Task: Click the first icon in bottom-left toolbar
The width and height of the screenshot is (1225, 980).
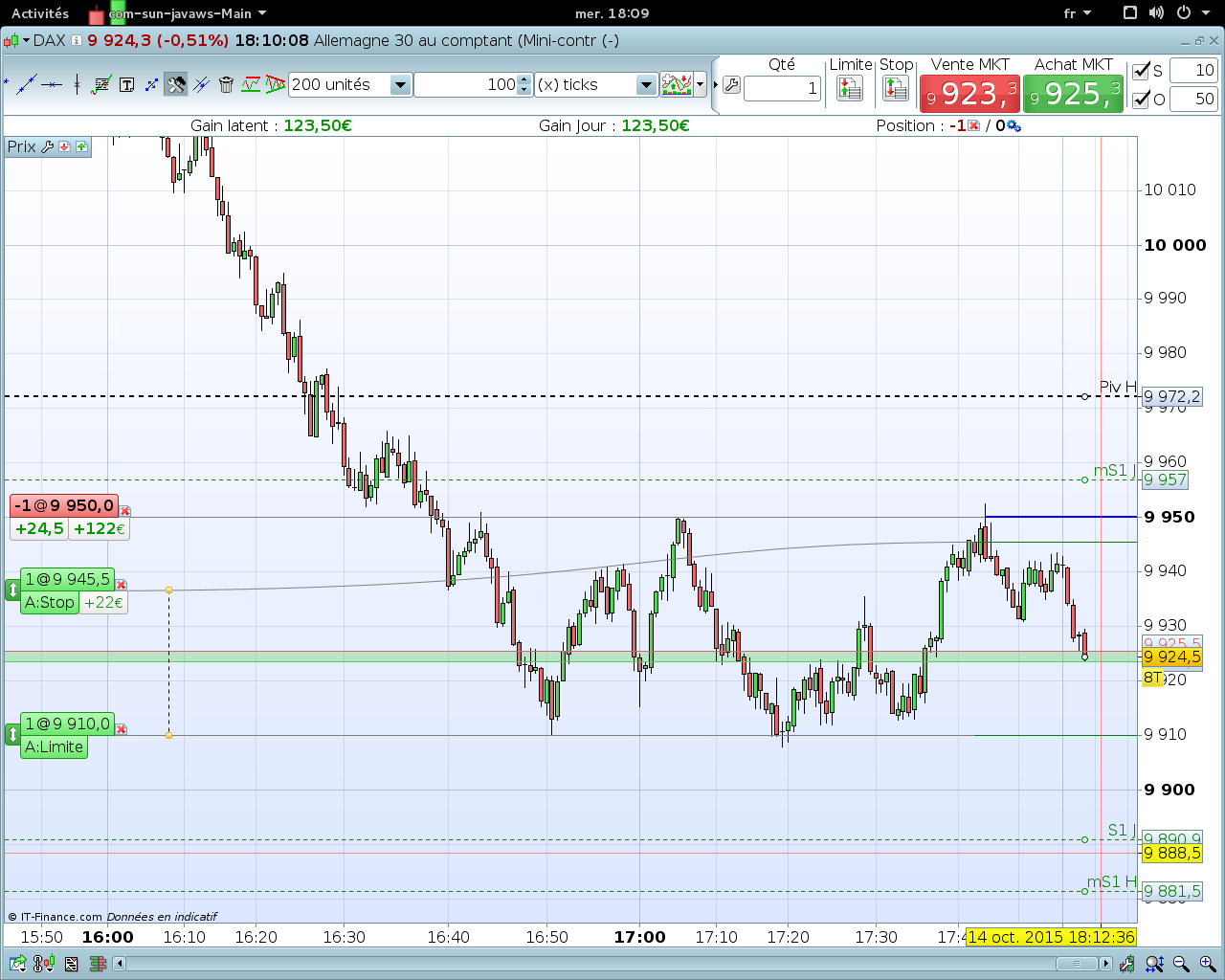Action: [17, 964]
